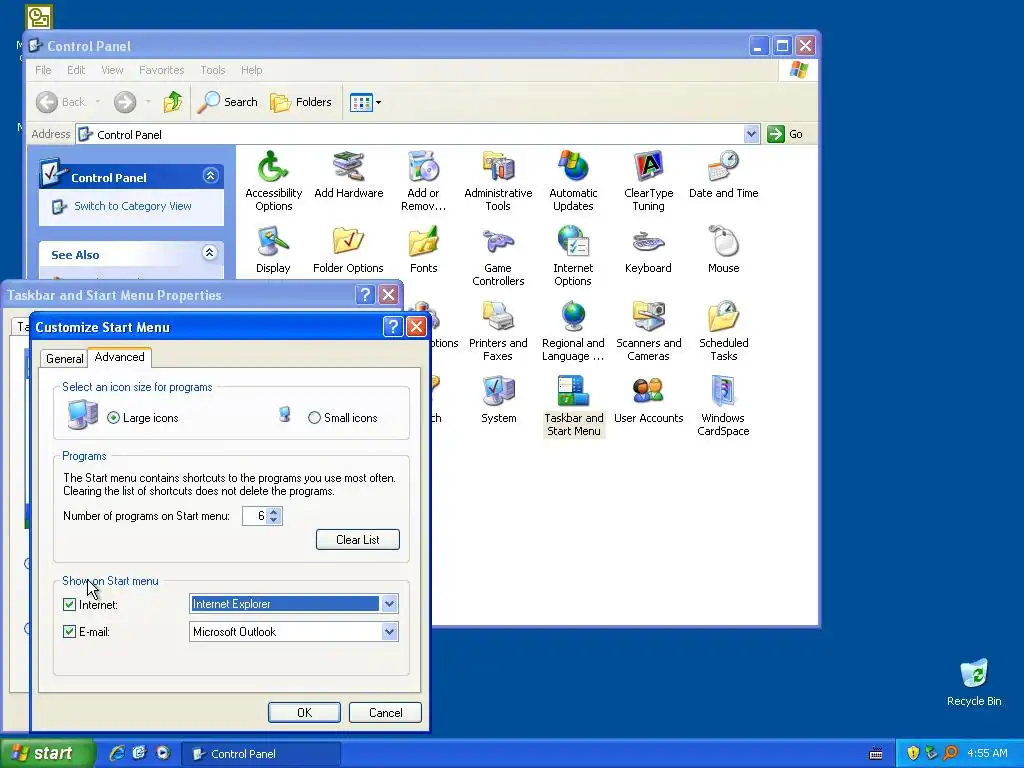This screenshot has width=1024, height=768.
Task: Click the Up folder toolbar icon
Action: 173,102
